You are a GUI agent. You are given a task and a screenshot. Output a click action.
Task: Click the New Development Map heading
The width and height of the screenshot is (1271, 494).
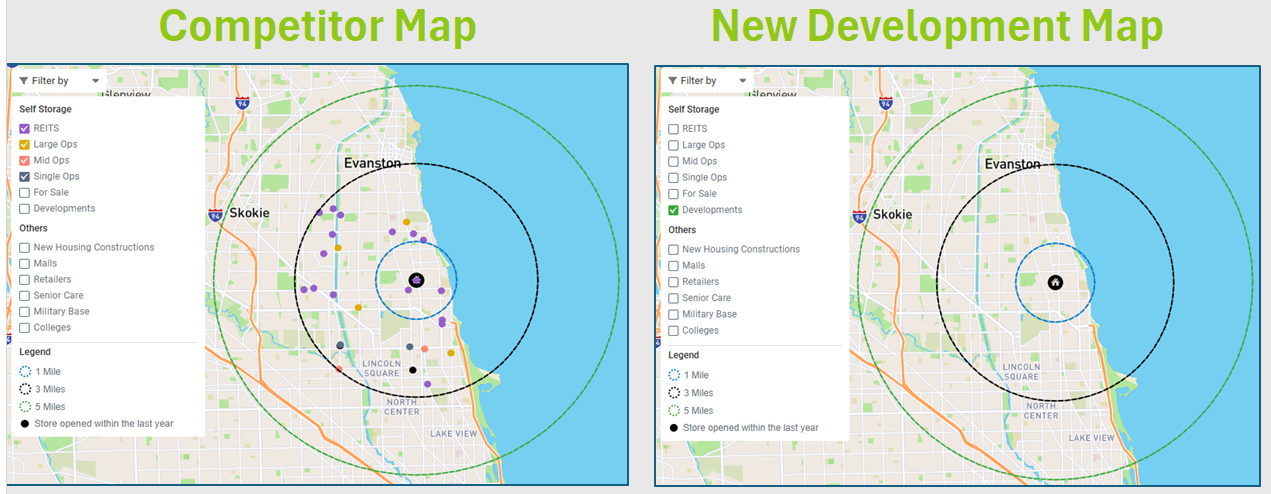coord(937,26)
